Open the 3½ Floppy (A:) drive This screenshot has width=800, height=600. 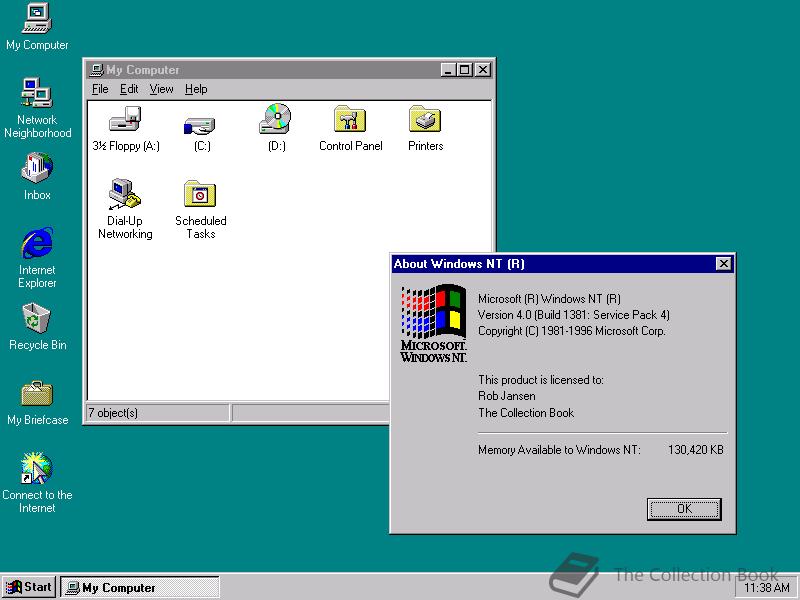pyautogui.click(x=124, y=122)
